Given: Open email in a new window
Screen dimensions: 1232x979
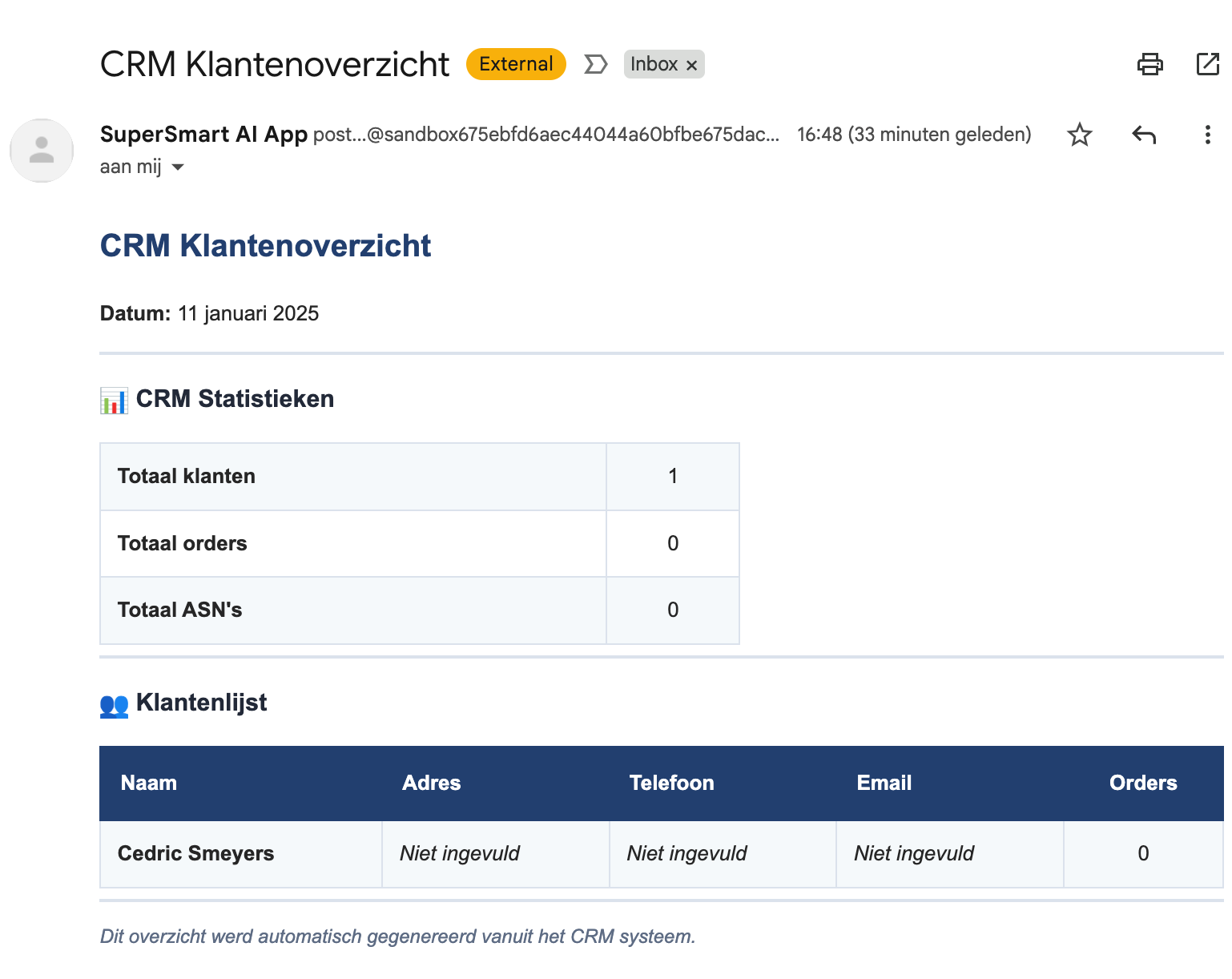Looking at the screenshot, I should point(1206,64).
